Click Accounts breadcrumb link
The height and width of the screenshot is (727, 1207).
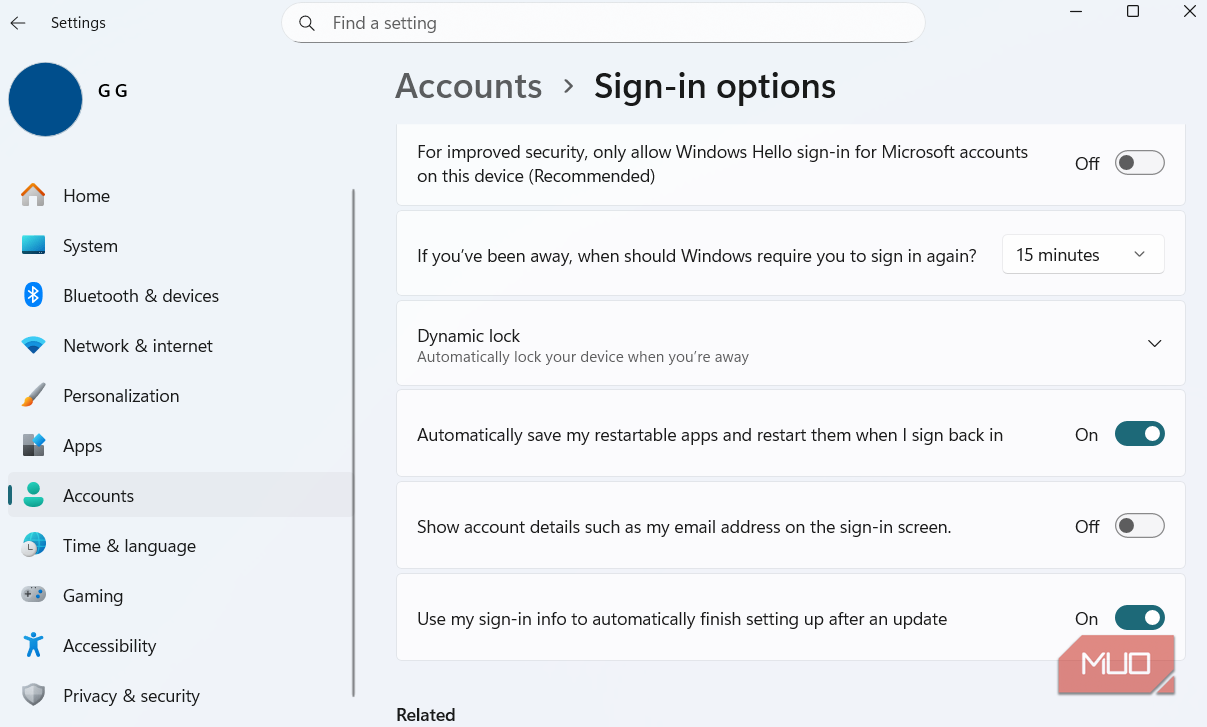coord(469,87)
